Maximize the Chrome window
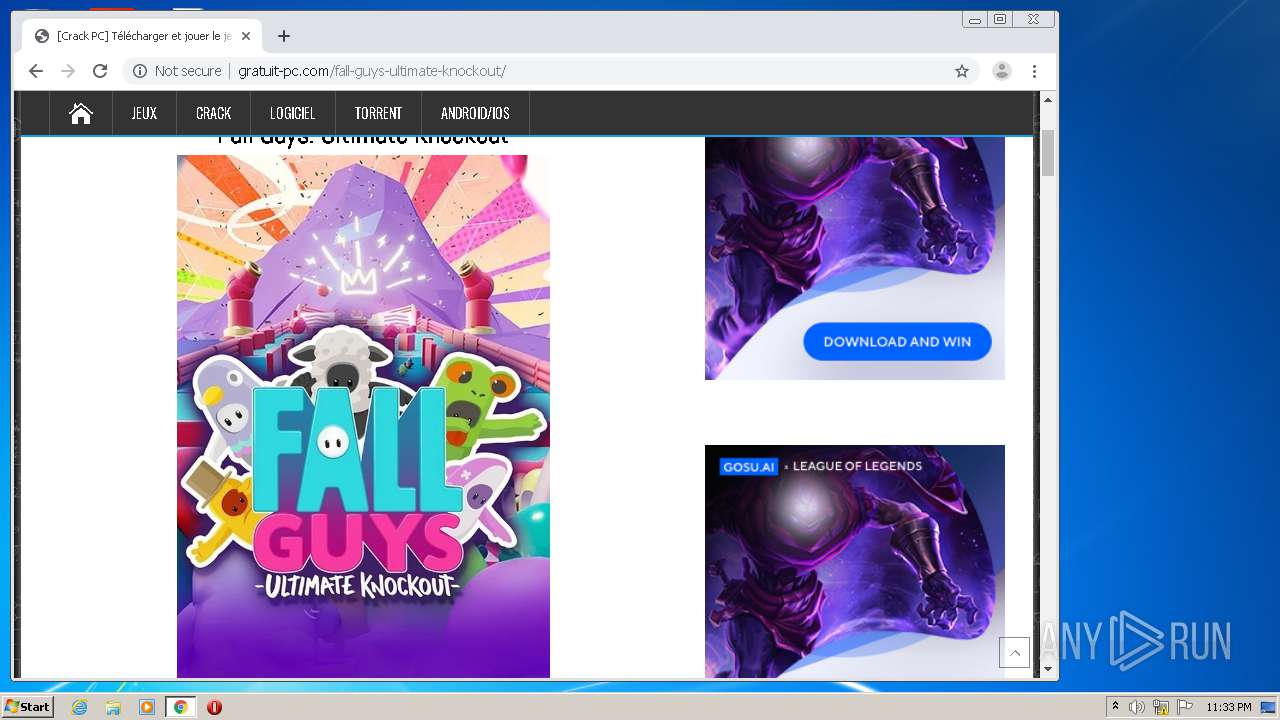This screenshot has width=1280, height=720. 1000,19
